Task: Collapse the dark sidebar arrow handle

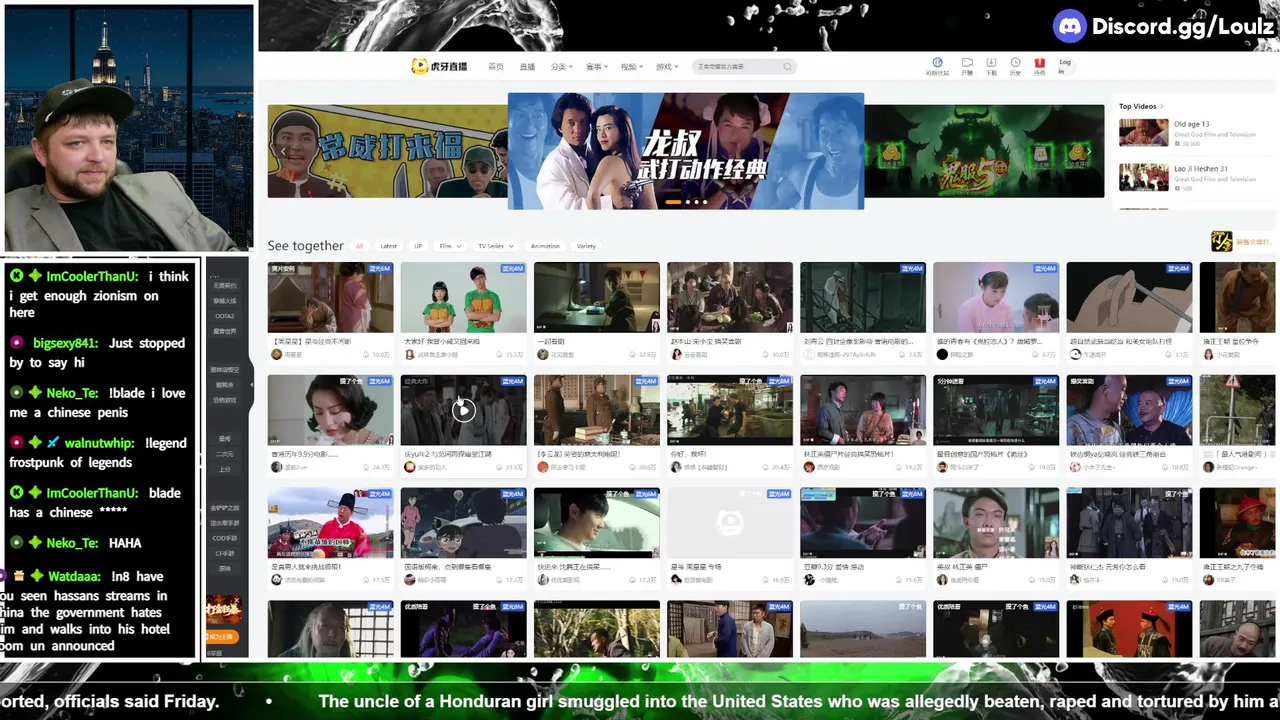Action: [250, 384]
